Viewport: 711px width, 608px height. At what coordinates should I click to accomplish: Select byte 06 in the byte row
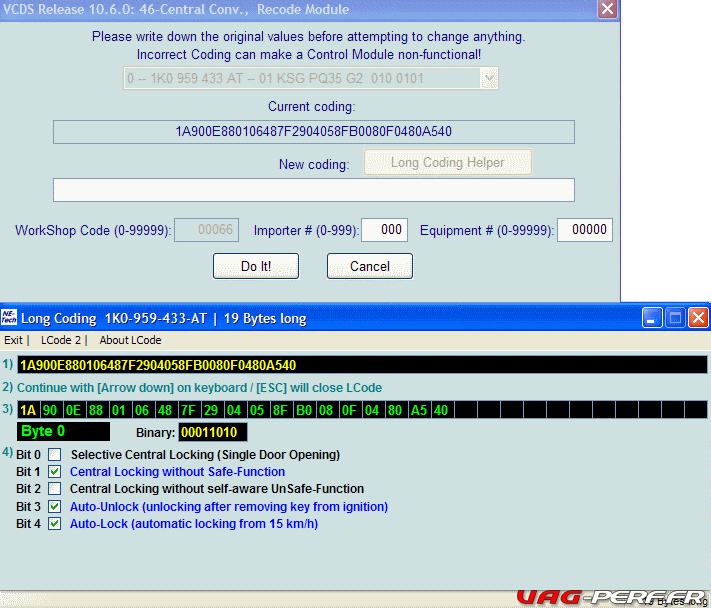click(x=144, y=410)
